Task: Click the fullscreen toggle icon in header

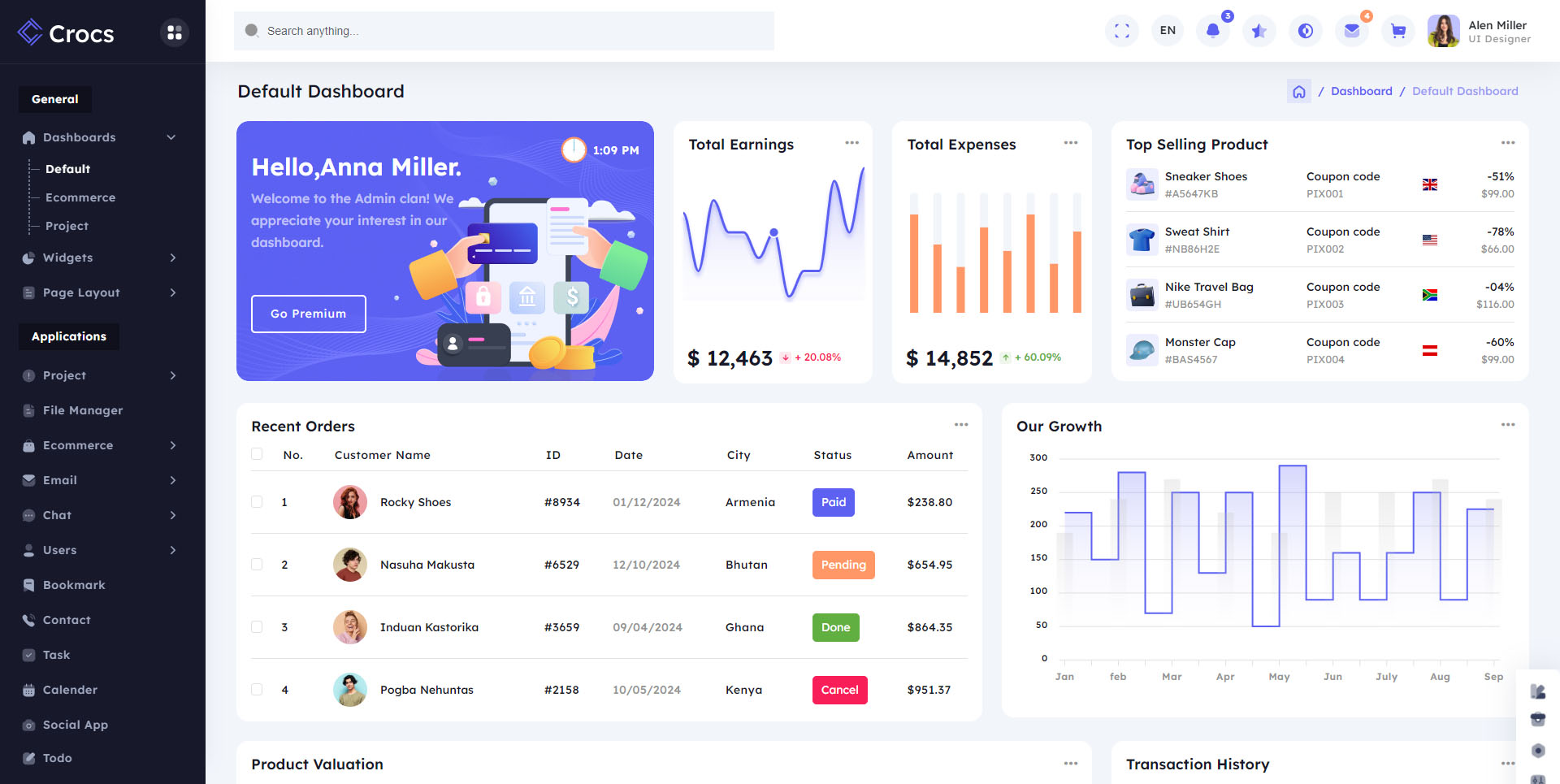Action: click(x=1121, y=31)
